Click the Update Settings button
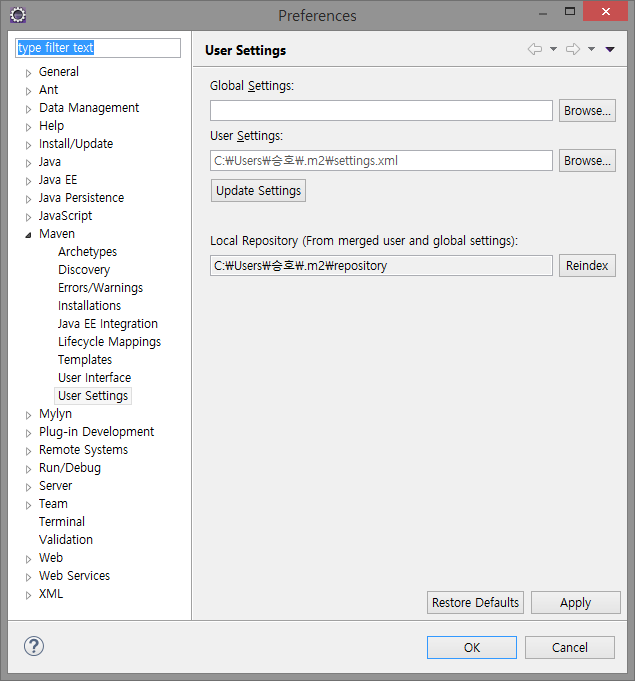635x681 pixels. click(x=258, y=191)
